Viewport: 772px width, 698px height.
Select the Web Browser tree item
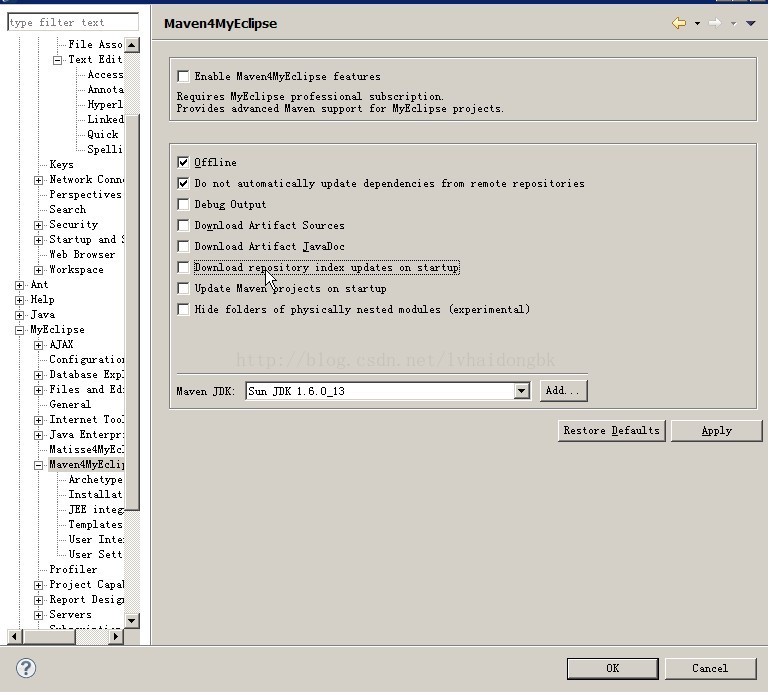[82, 254]
